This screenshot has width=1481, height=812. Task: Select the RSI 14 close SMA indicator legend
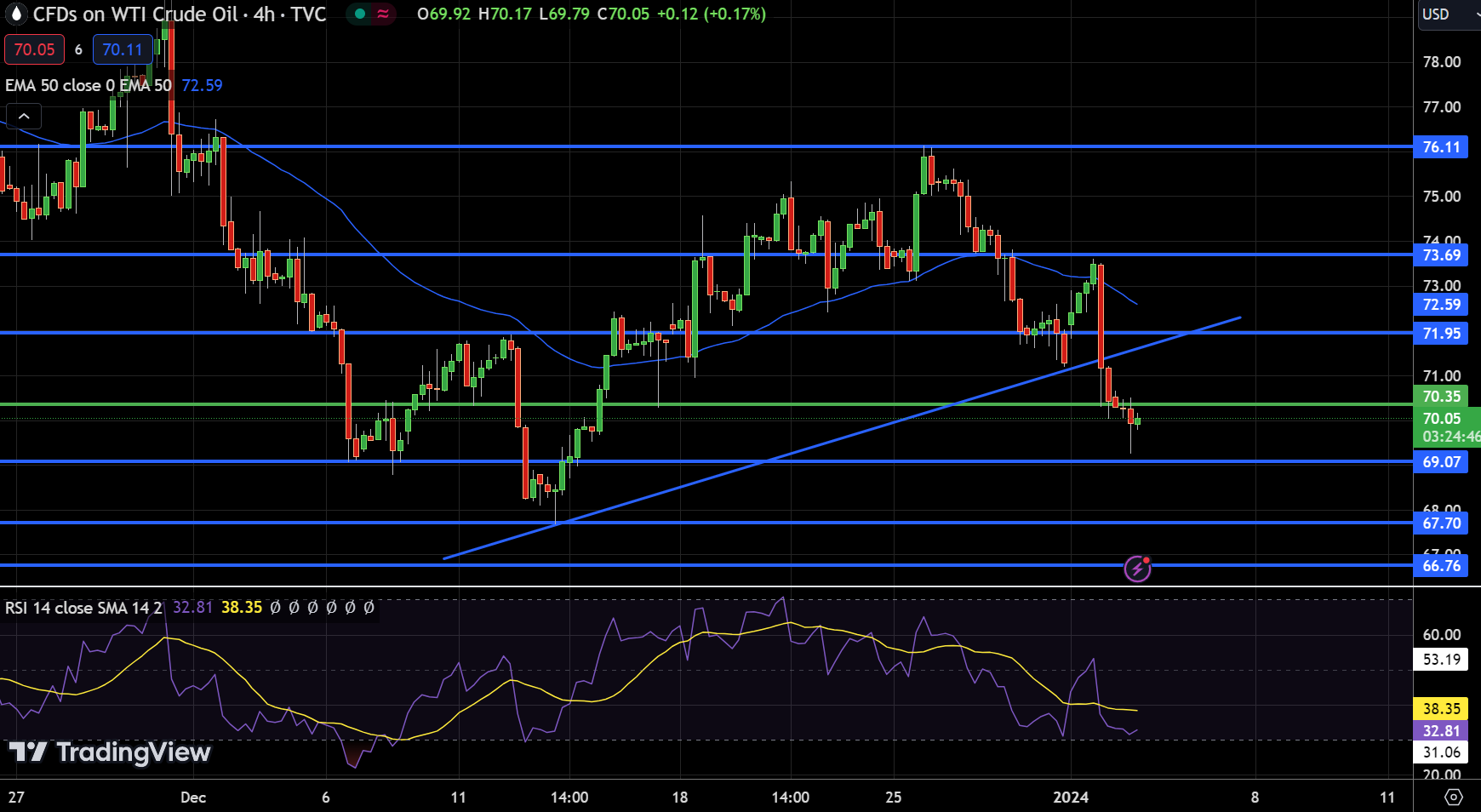(83, 608)
